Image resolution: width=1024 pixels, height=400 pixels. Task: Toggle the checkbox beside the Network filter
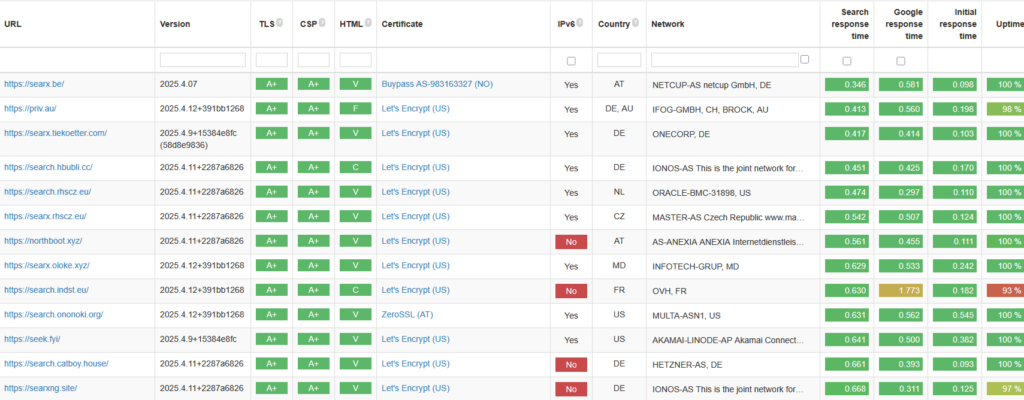(x=805, y=60)
